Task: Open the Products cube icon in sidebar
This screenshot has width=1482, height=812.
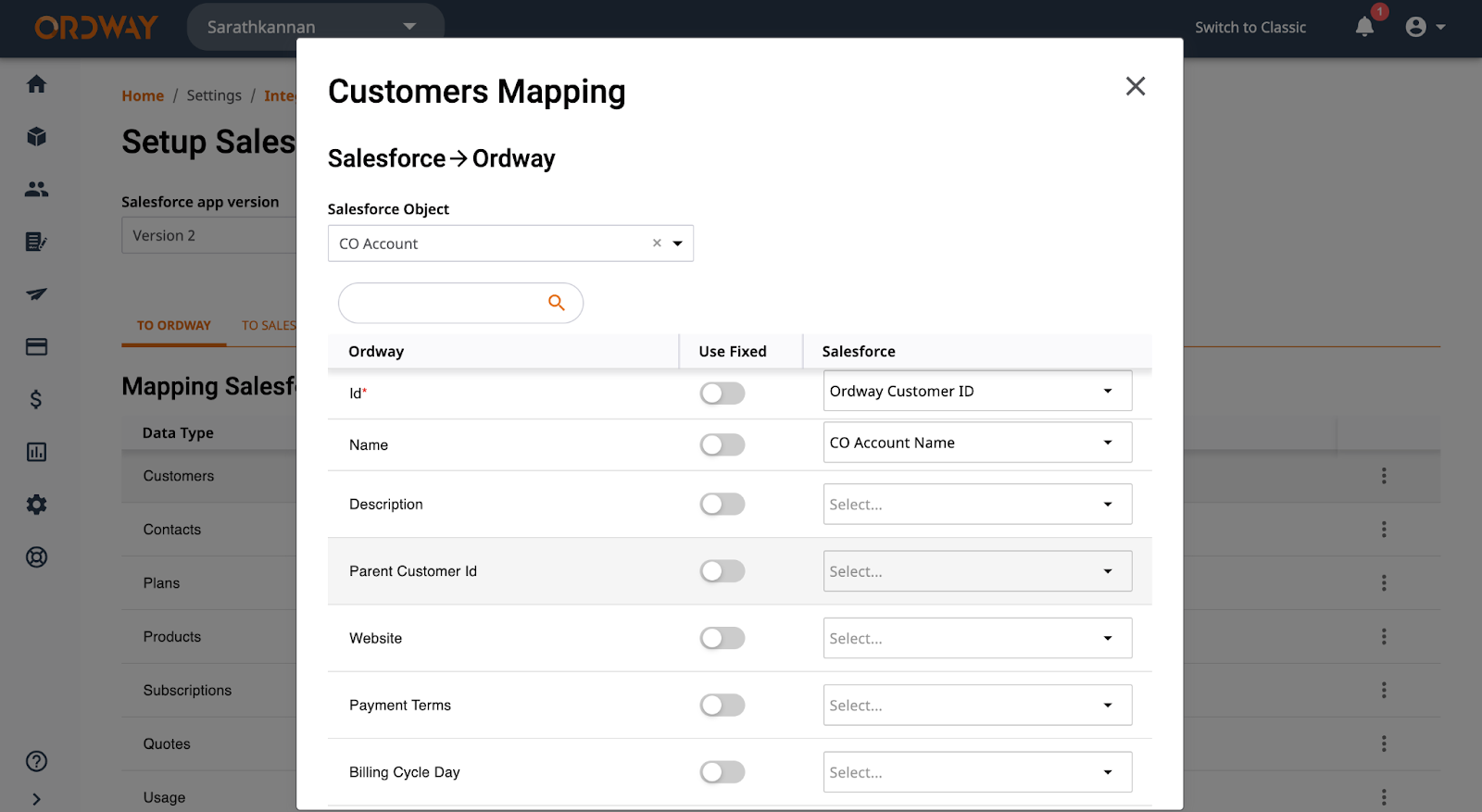Action: (36, 137)
